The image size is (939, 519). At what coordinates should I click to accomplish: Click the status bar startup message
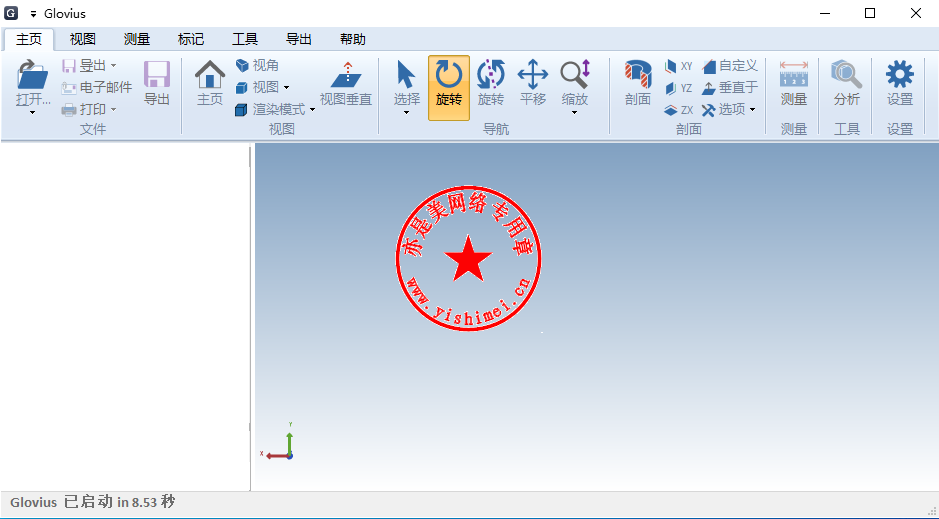(92, 502)
